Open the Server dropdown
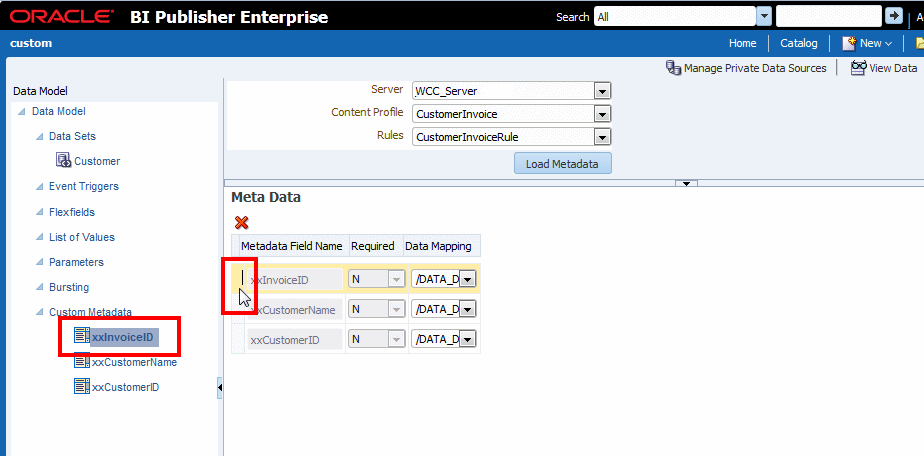This screenshot has width=924, height=456. (602, 91)
